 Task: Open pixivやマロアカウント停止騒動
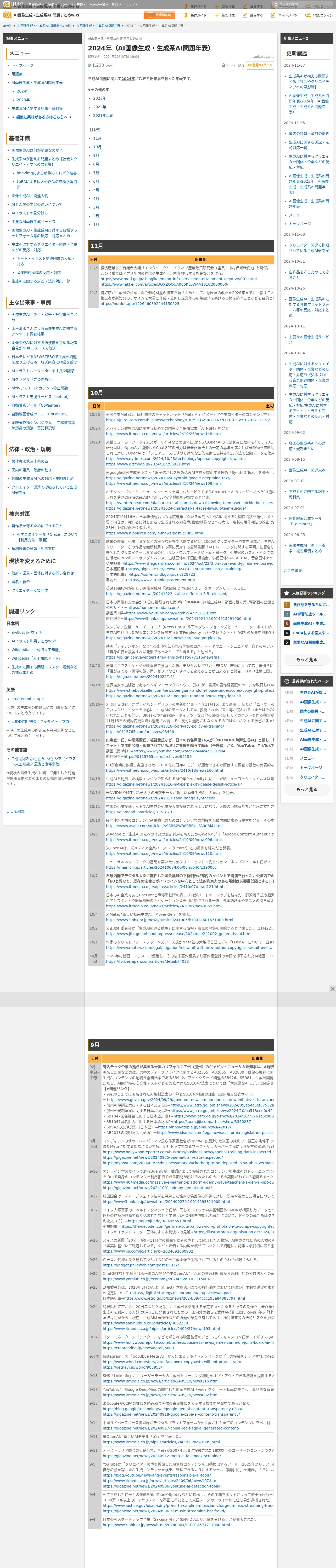click(x=40, y=388)
